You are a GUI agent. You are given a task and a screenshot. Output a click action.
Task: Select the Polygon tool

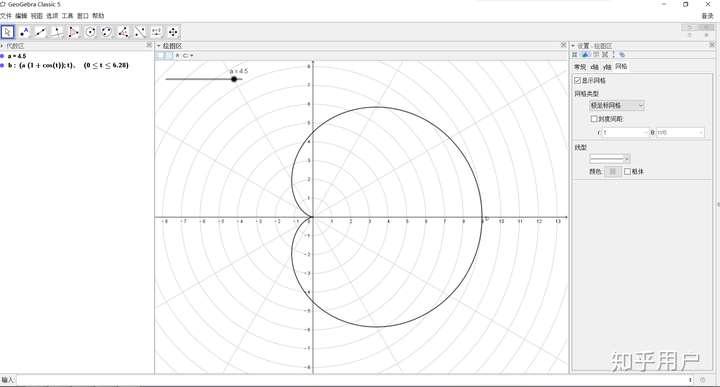pos(74,32)
